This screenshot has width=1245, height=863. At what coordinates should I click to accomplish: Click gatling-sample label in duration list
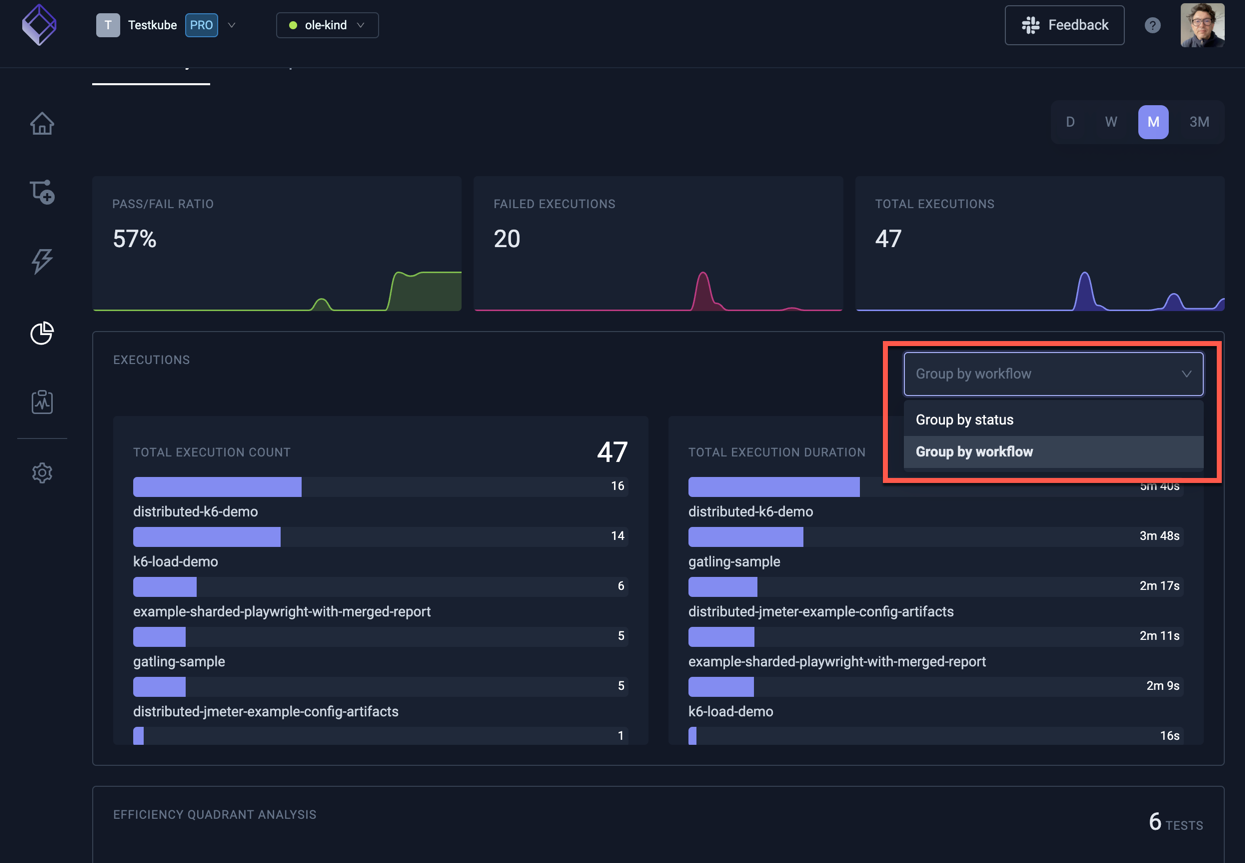[734, 561]
